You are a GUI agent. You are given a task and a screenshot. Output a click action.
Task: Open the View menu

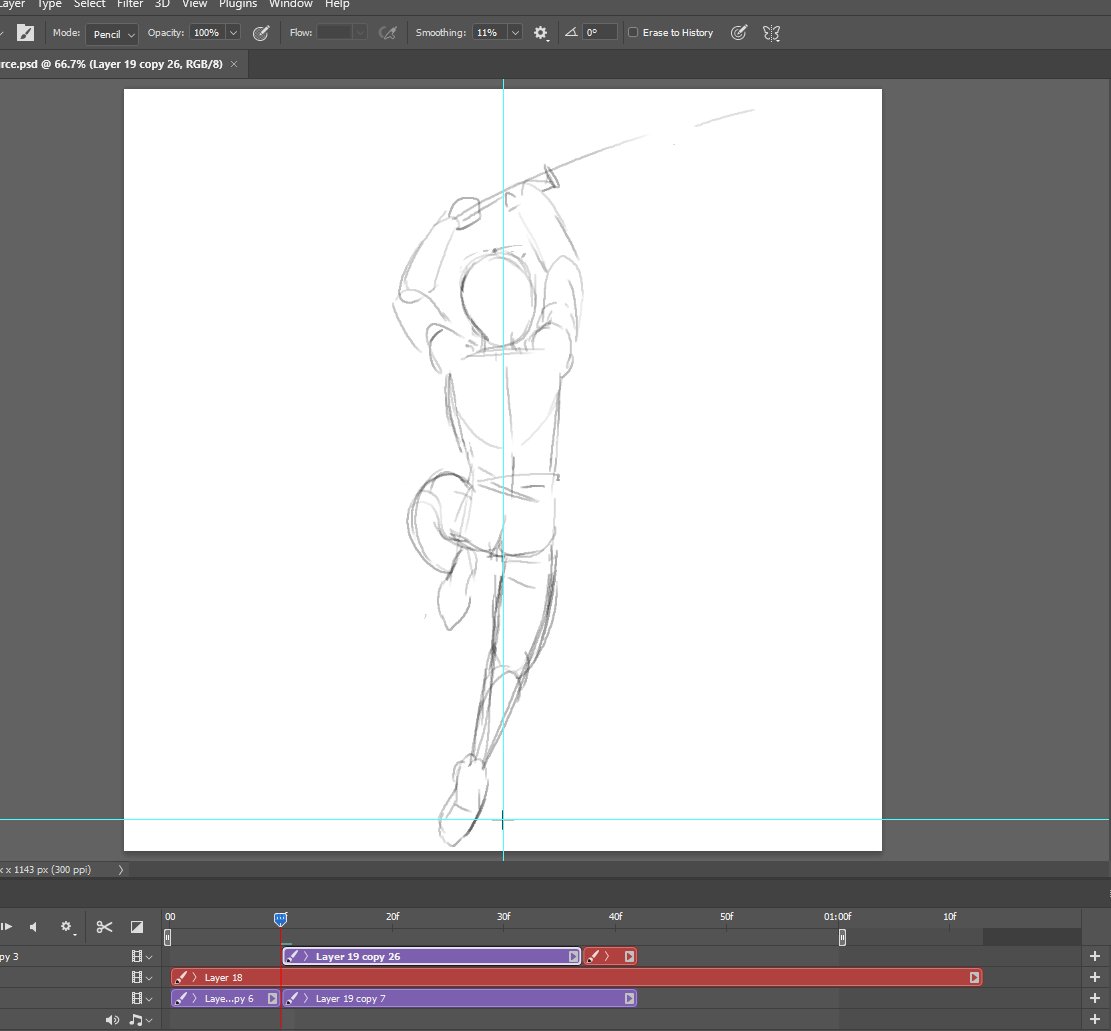tap(194, 4)
